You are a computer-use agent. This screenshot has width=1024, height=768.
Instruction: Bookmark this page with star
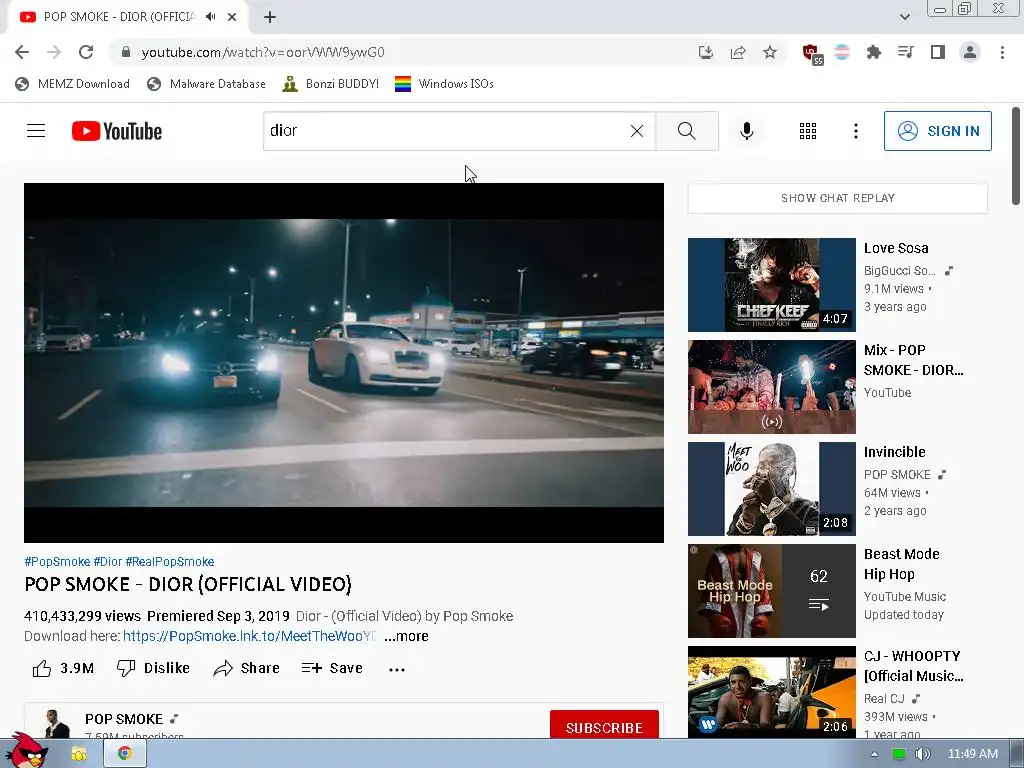pyautogui.click(x=770, y=52)
